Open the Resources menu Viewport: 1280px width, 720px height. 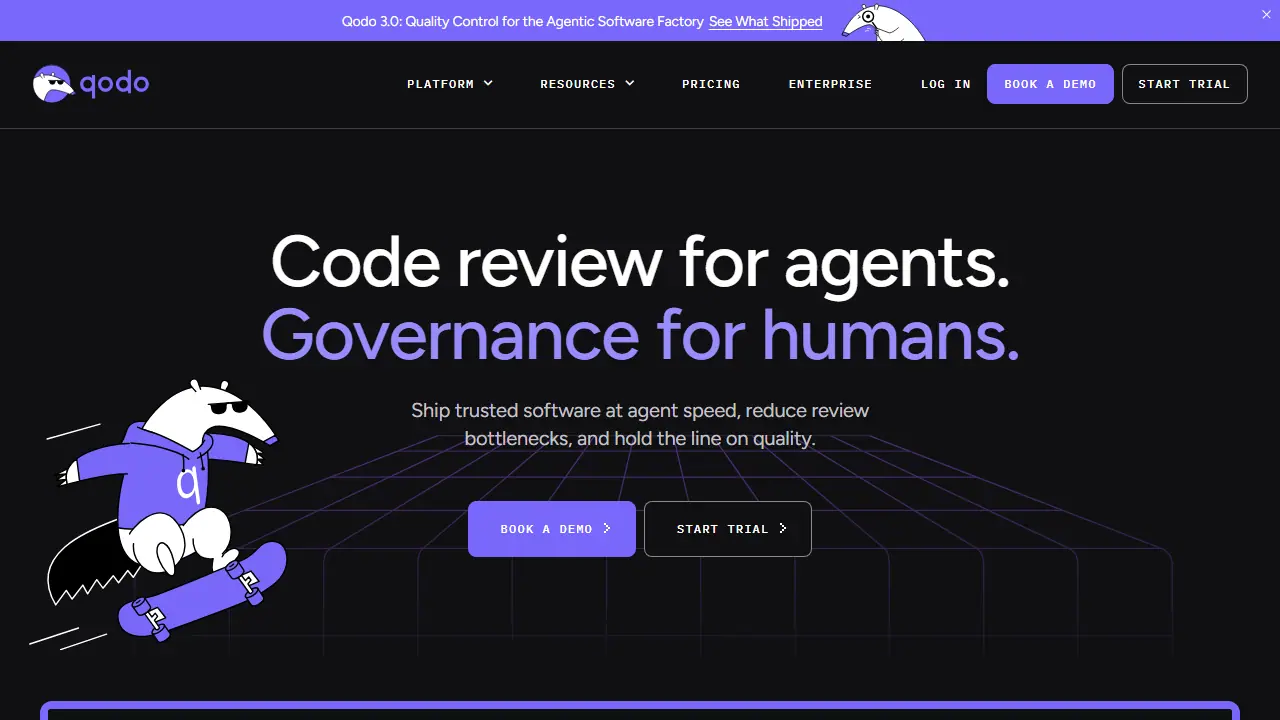pos(587,84)
